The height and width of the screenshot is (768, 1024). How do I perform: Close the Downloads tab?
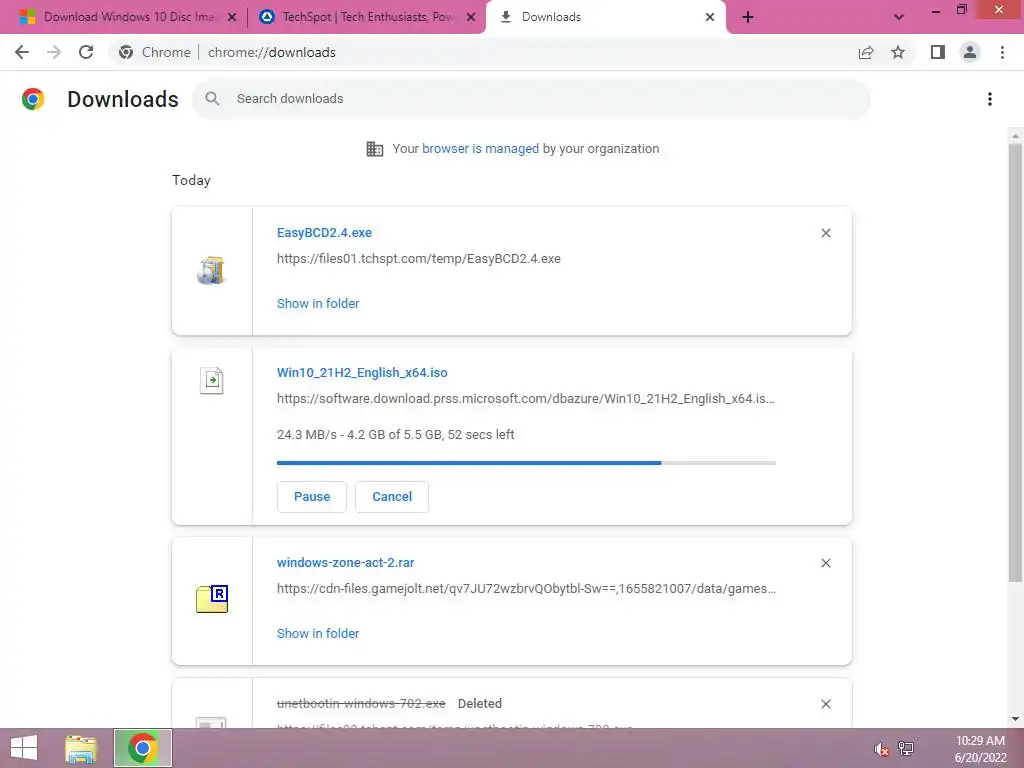pos(710,17)
